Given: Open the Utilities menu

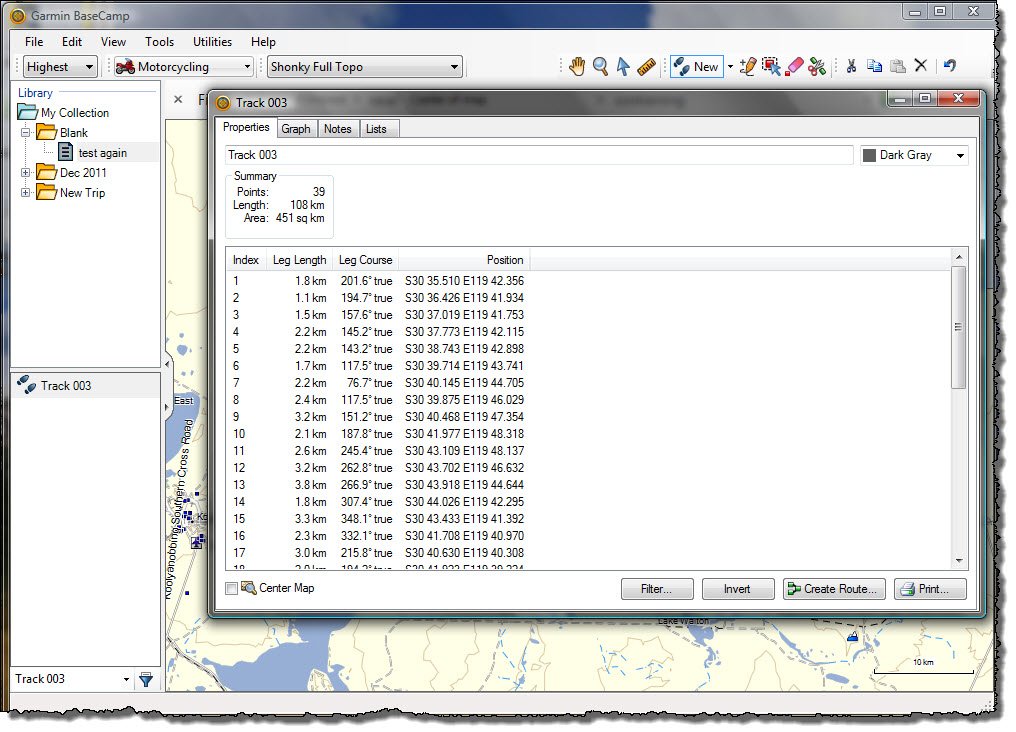Looking at the screenshot, I should coord(212,41).
